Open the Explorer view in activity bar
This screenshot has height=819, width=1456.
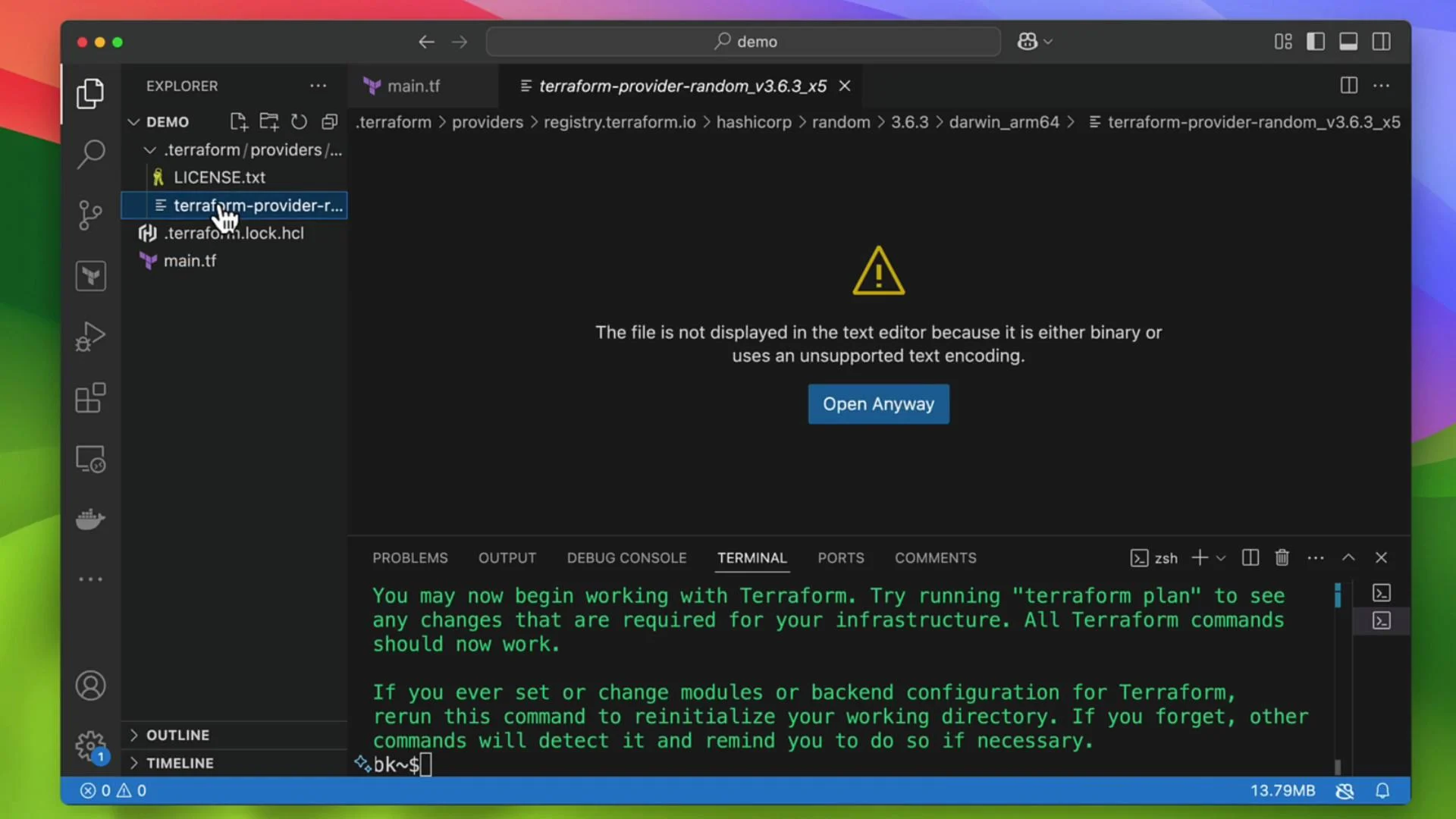pyautogui.click(x=90, y=94)
